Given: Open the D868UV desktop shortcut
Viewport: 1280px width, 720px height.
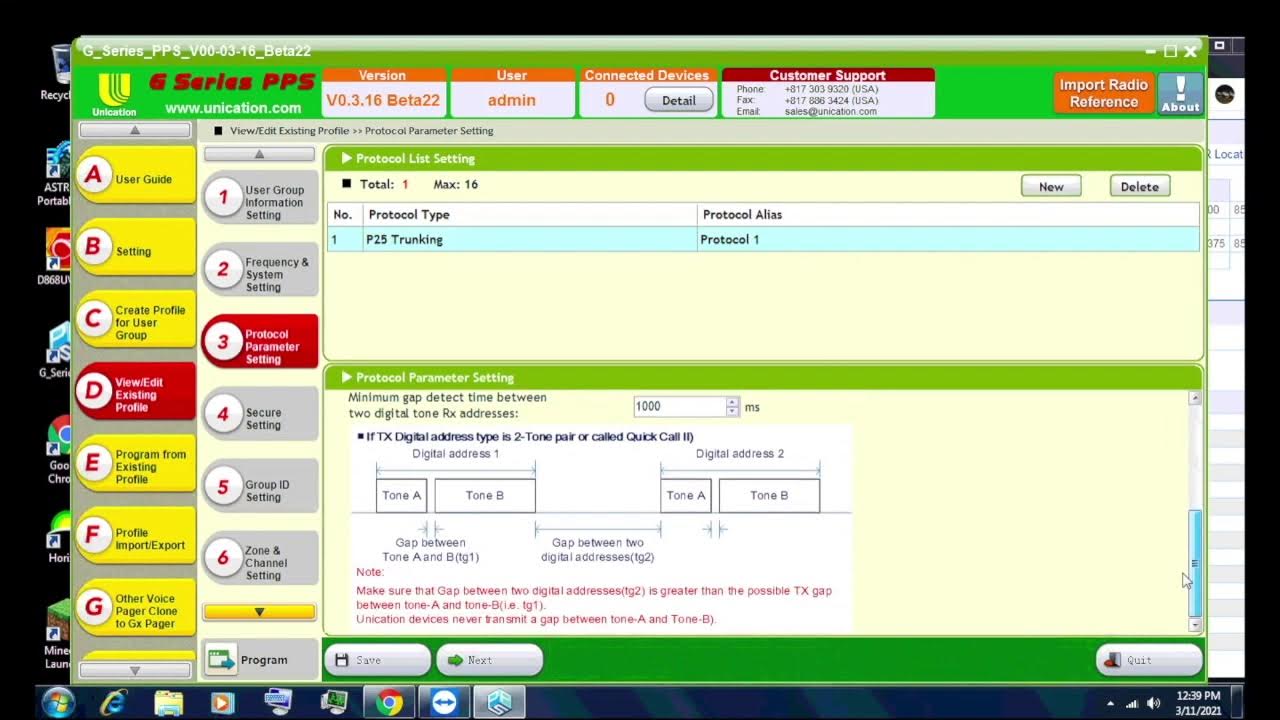Looking at the screenshot, I should tap(58, 257).
